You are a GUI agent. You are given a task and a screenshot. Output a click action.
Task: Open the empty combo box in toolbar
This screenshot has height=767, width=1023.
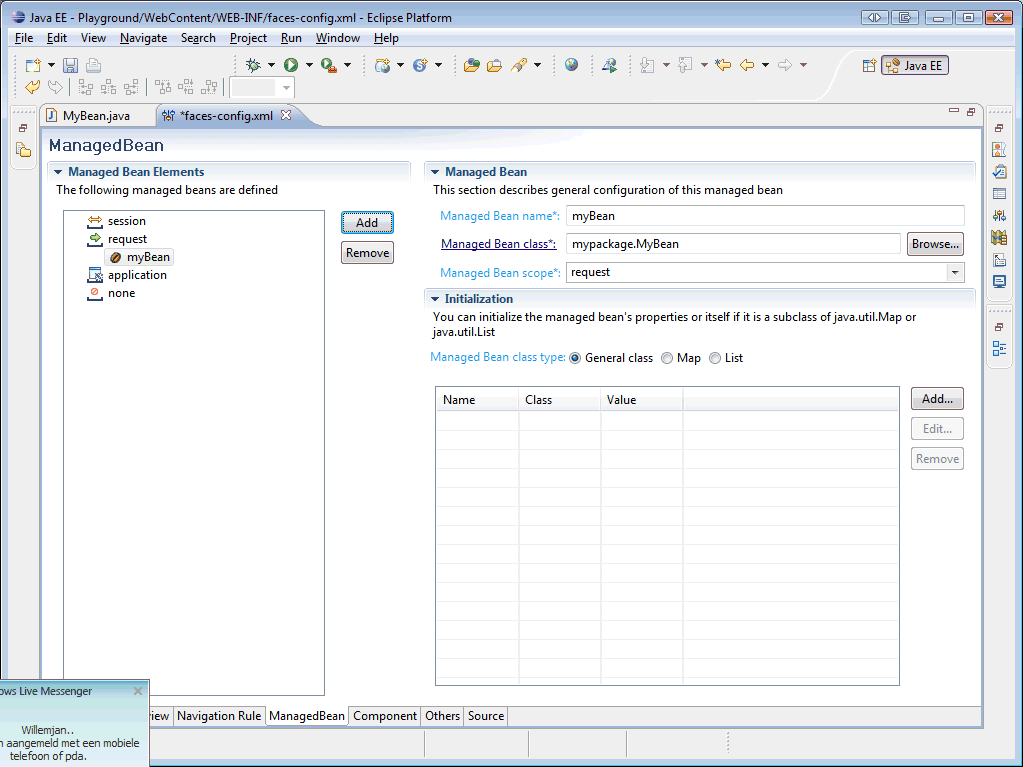click(x=262, y=87)
